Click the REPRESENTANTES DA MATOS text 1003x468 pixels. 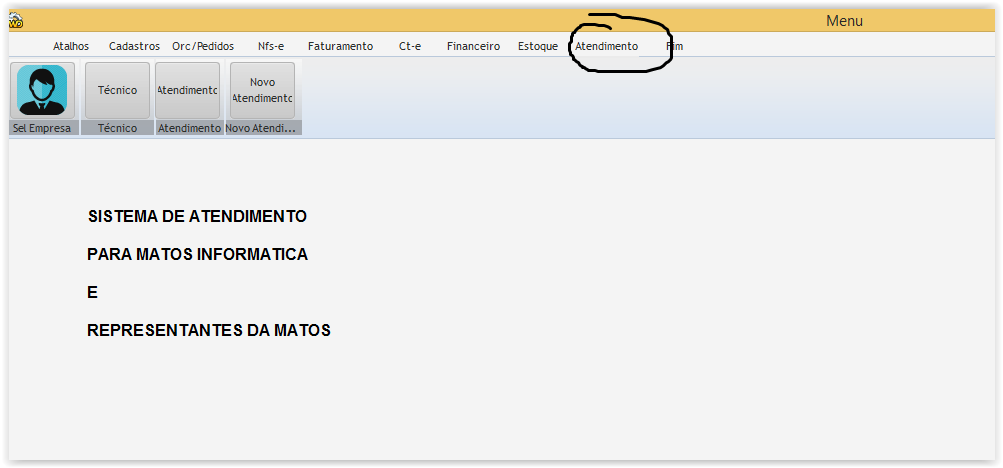(x=209, y=331)
